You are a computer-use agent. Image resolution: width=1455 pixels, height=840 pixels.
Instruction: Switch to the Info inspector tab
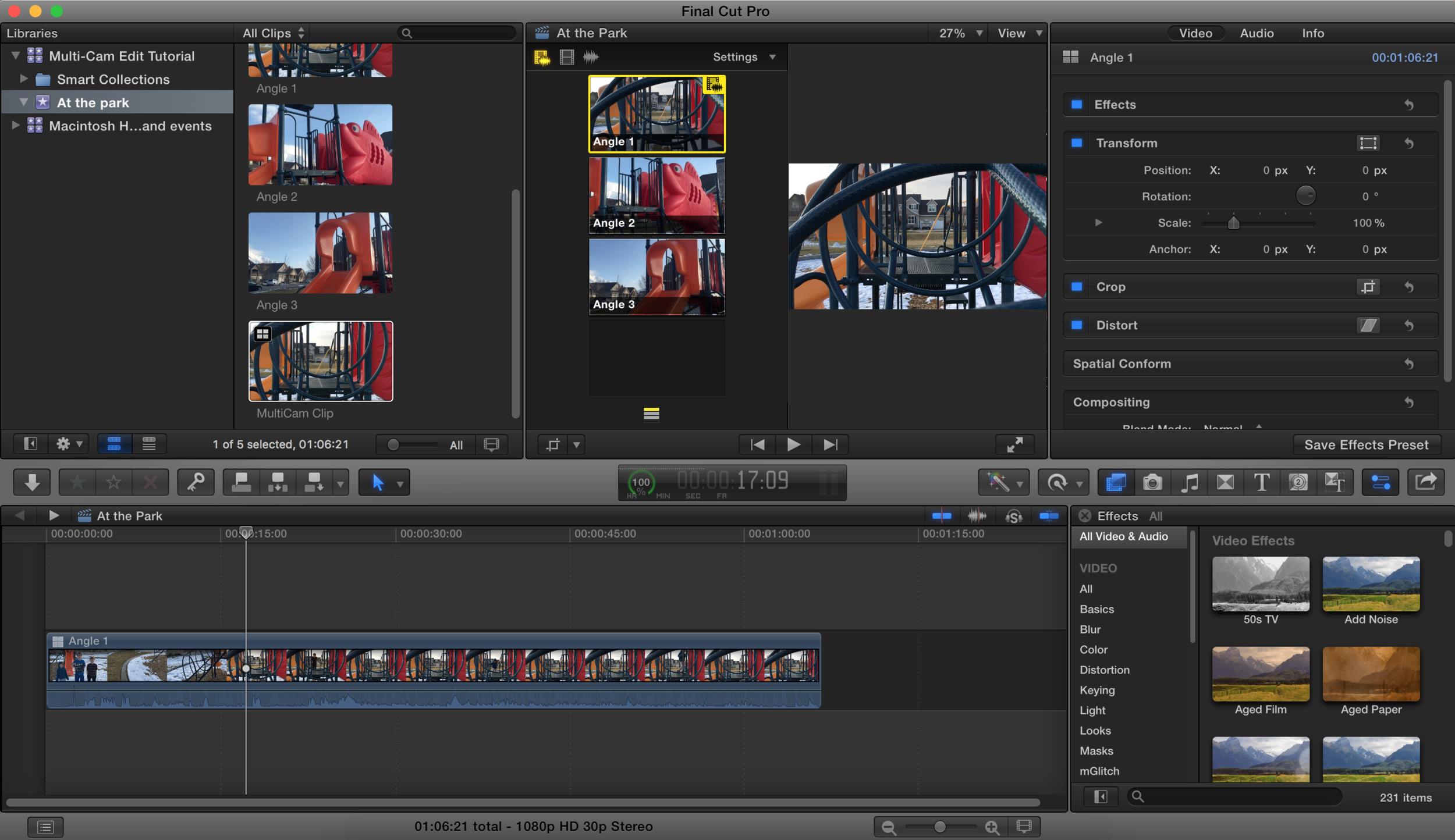(x=1313, y=33)
